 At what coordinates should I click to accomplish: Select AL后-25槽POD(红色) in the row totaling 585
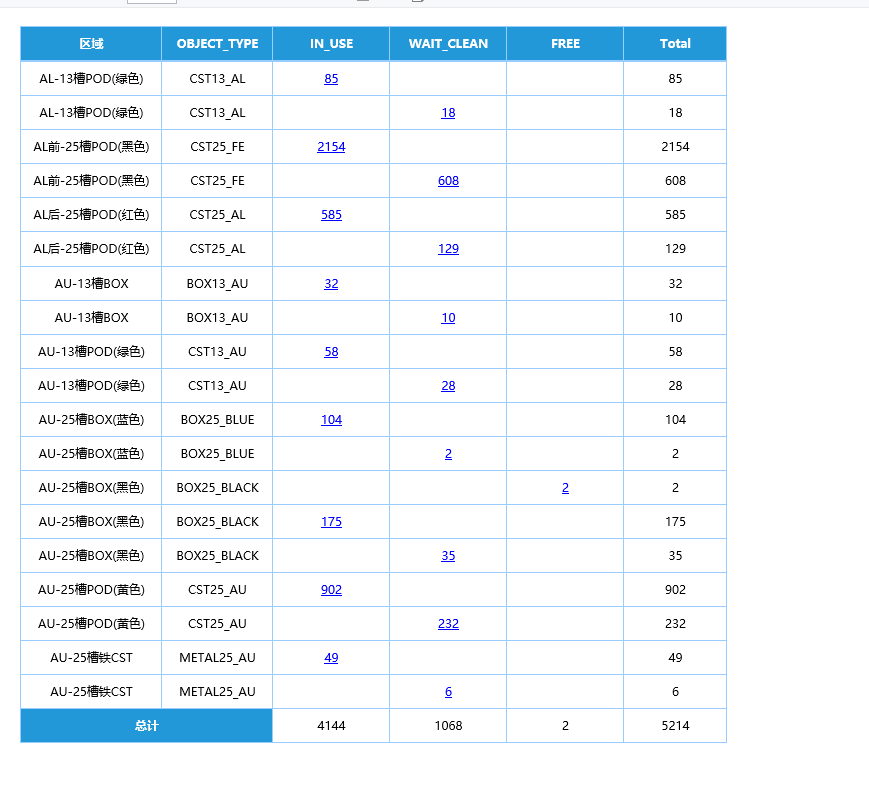point(91,215)
